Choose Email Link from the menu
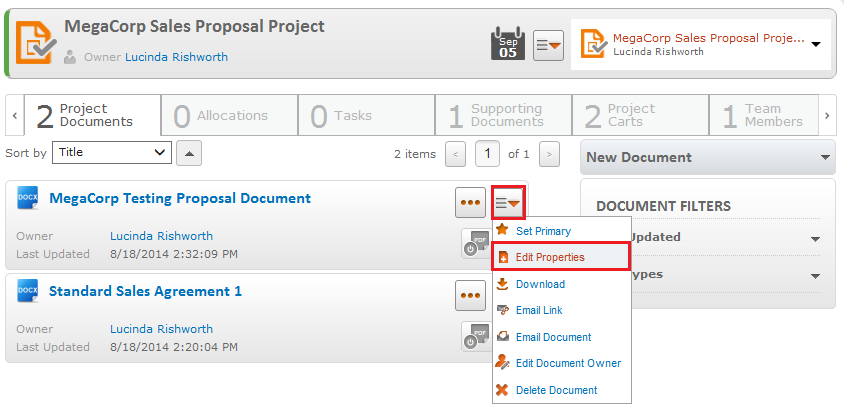The width and height of the screenshot is (844, 408). pos(561,310)
